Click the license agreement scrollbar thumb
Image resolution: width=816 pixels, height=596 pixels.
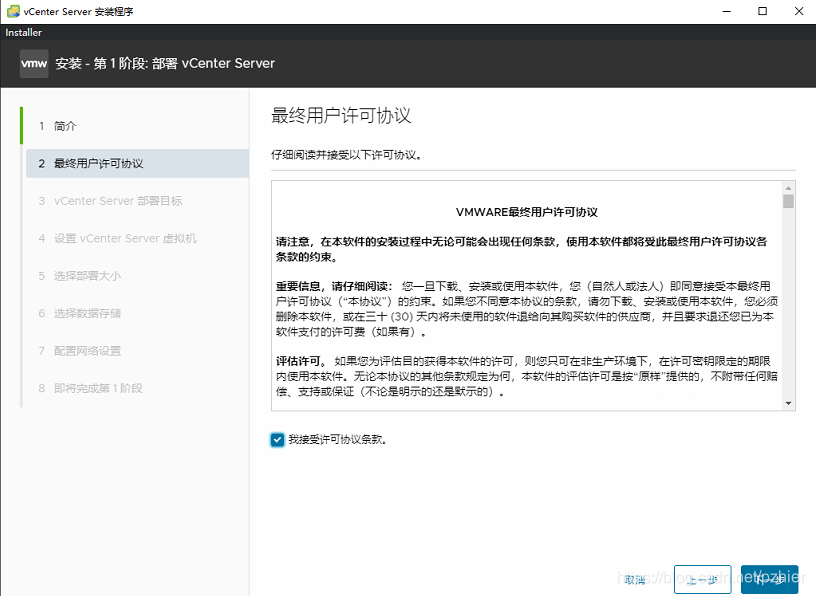788,201
